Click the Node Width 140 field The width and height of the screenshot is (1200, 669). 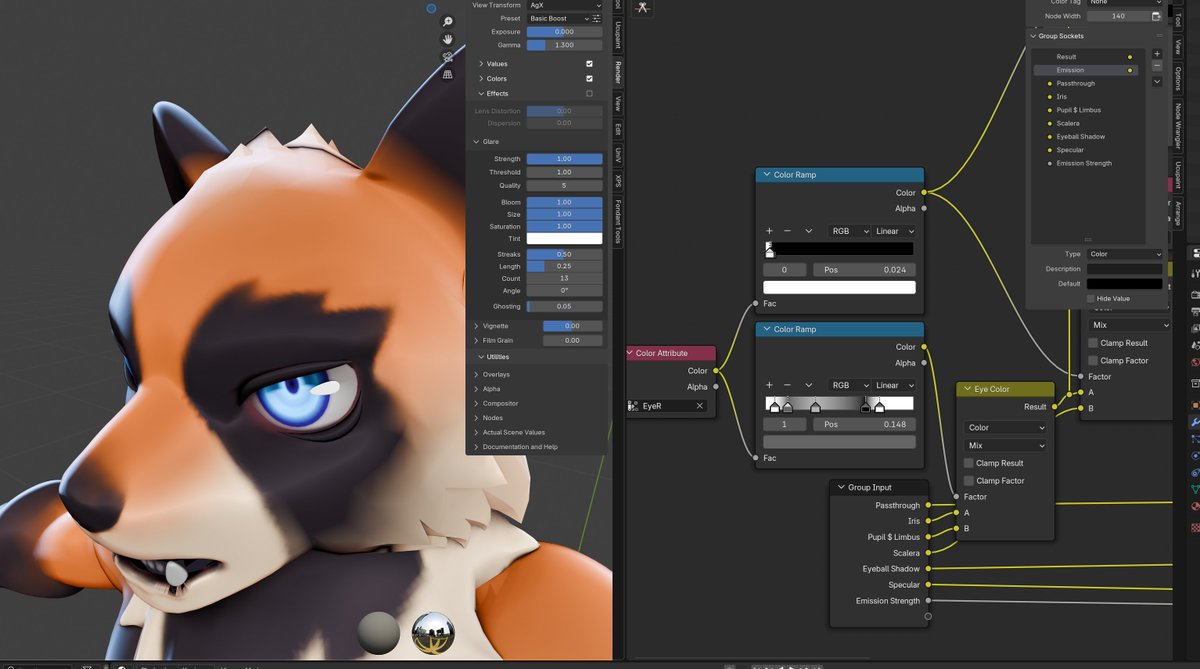click(x=1118, y=16)
